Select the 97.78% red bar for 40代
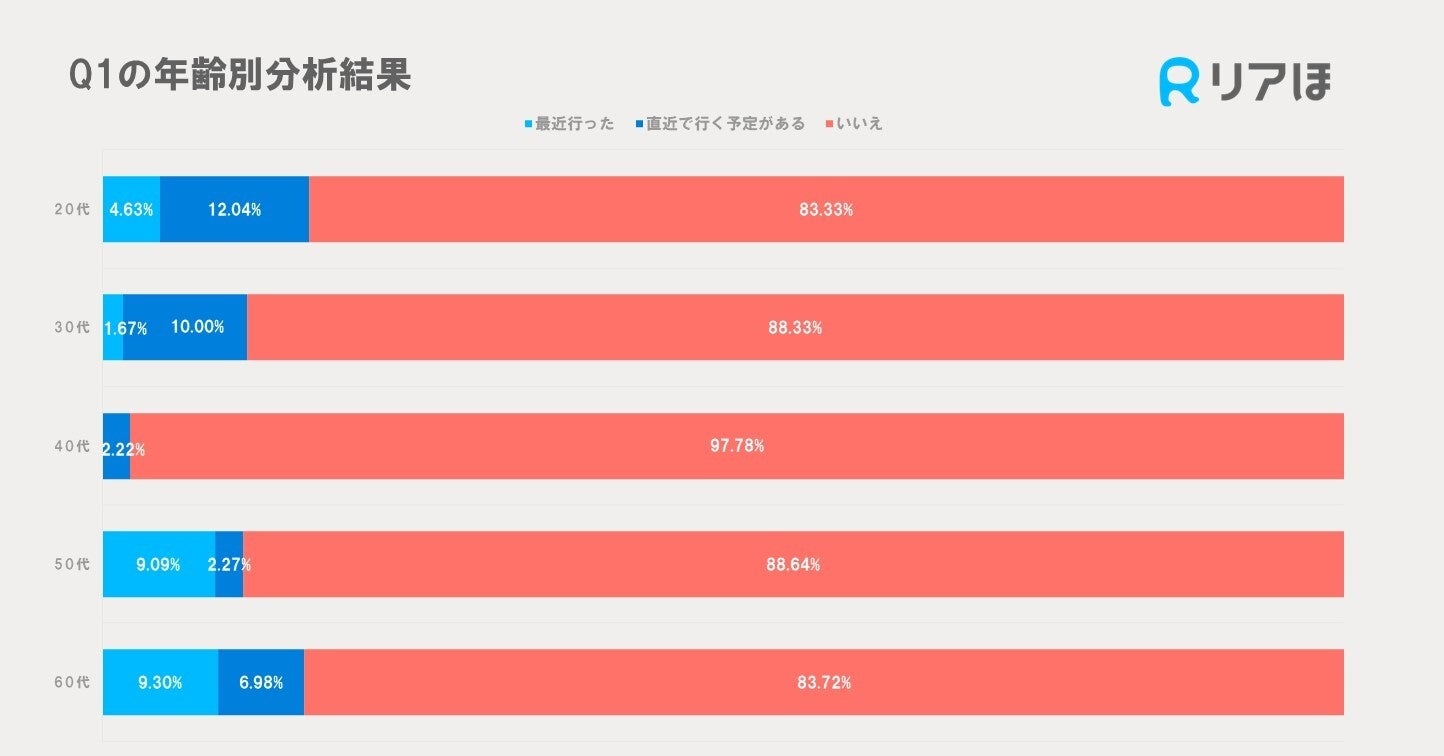The height and width of the screenshot is (756, 1444). 737,446
